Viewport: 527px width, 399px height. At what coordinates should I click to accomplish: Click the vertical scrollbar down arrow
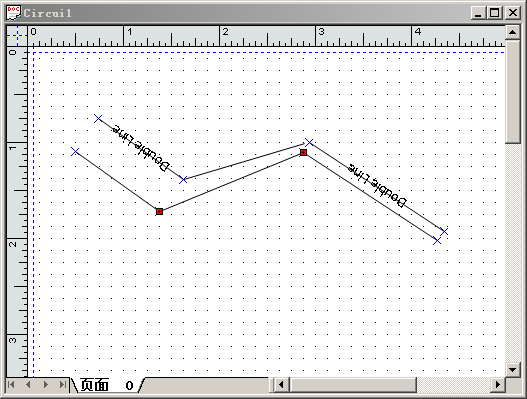(x=513, y=370)
